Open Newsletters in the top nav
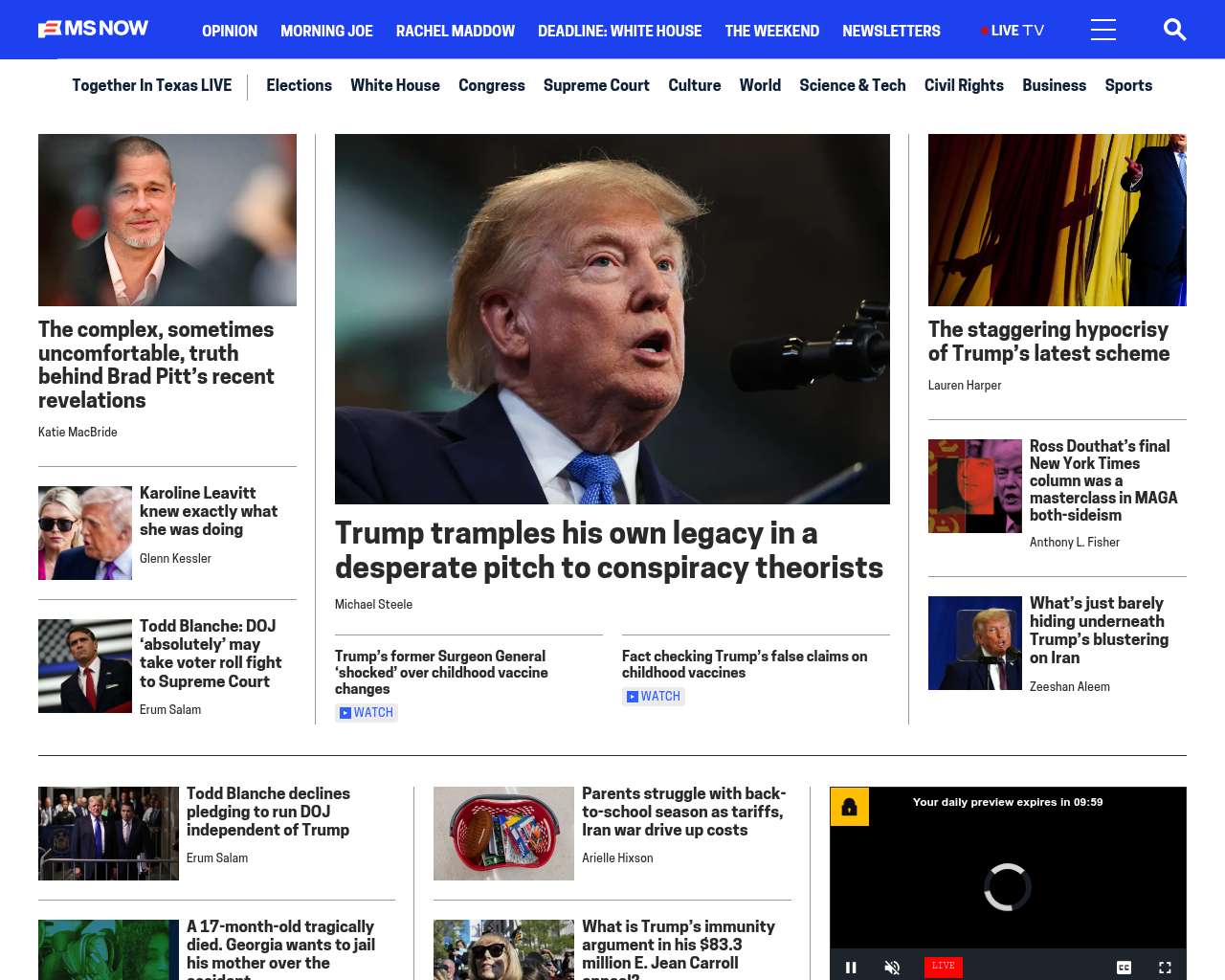This screenshot has width=1225, height=980. click(891, 31)
